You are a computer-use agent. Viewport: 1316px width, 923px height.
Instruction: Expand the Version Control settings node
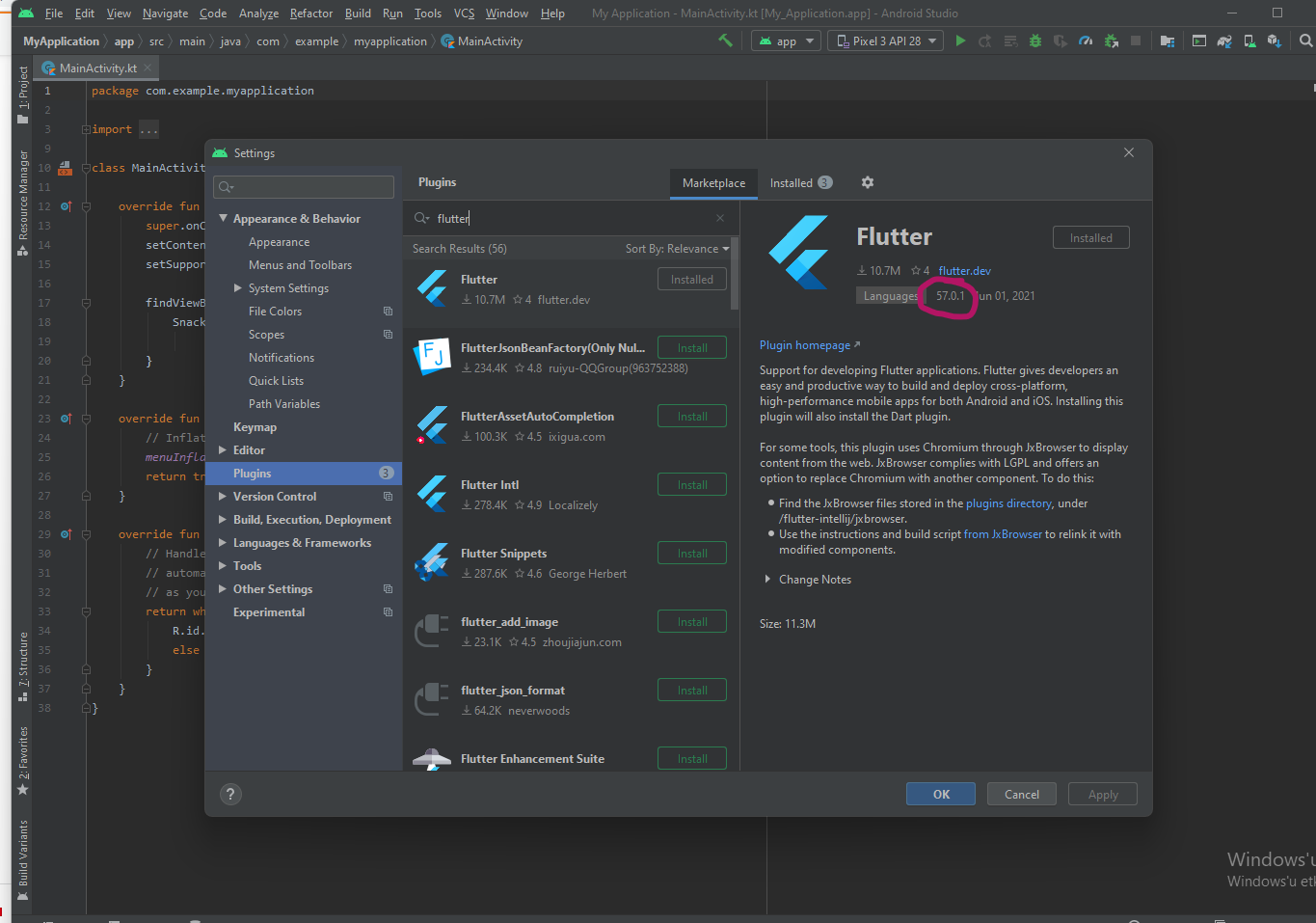click(x=224, y=497)
